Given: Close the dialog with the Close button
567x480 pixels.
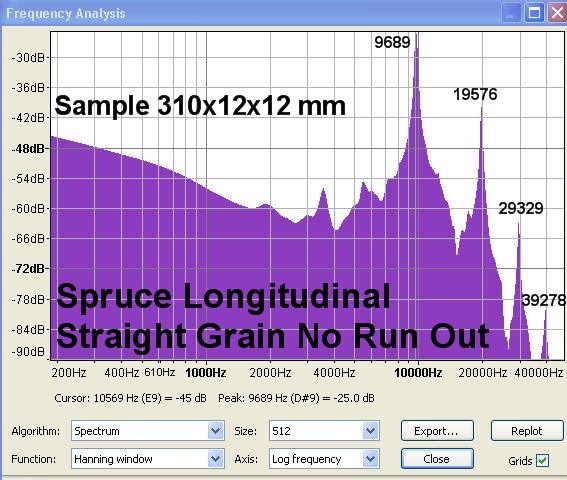Looking at the screenshot, I should point(437,459).
